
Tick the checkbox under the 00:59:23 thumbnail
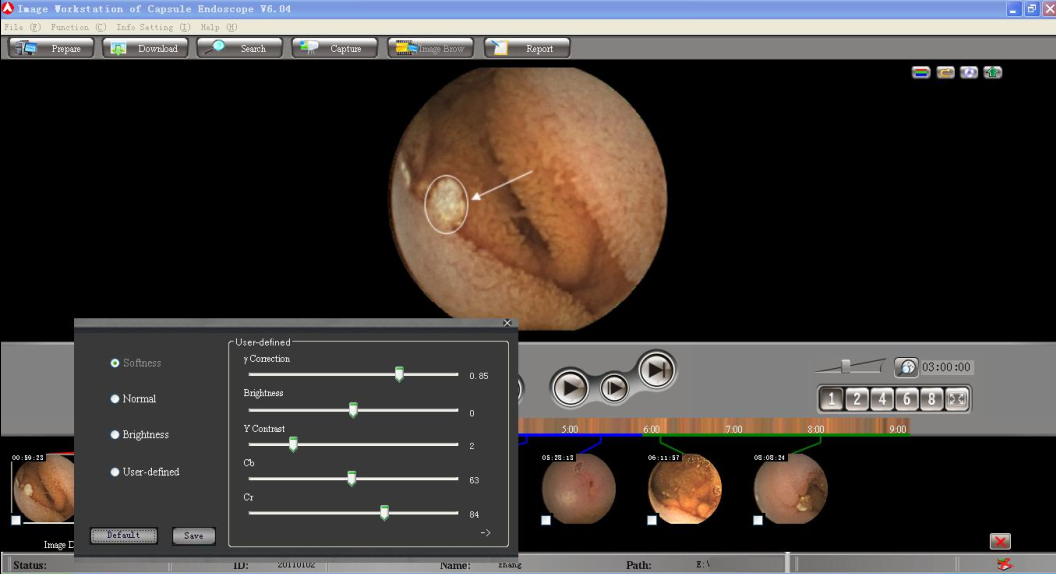16,520
